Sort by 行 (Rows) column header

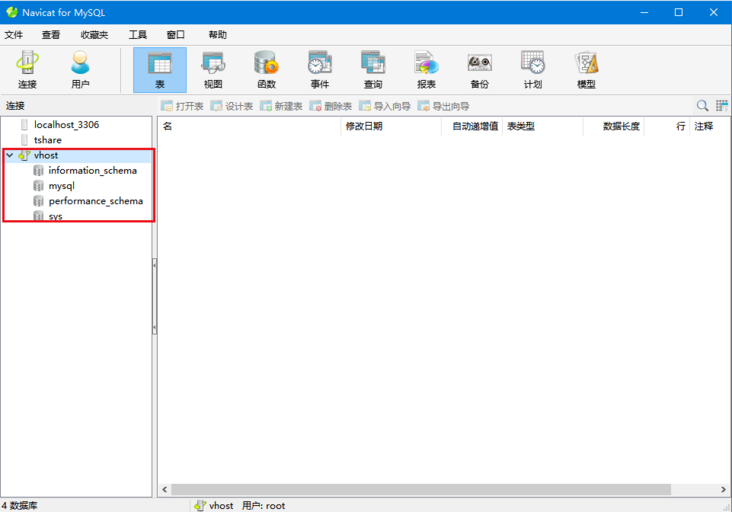pyautogui.click(x=667, y=126)
